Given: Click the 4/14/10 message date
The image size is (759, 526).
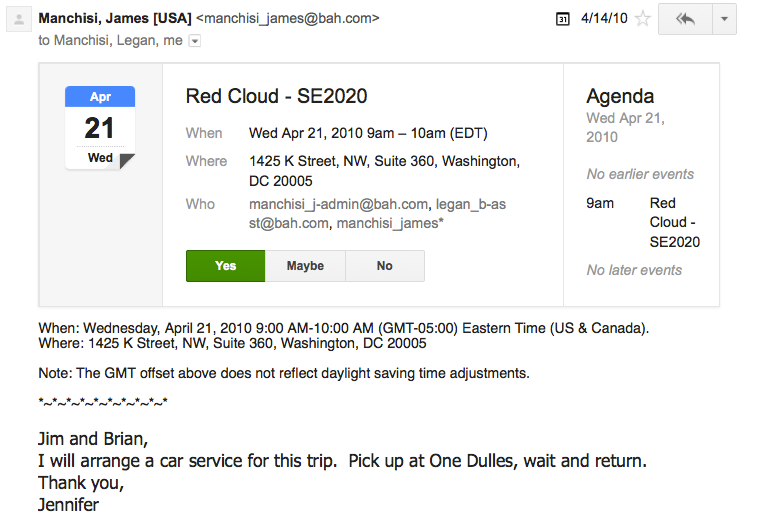Looking at the screenshot, I should pos(604,18).
